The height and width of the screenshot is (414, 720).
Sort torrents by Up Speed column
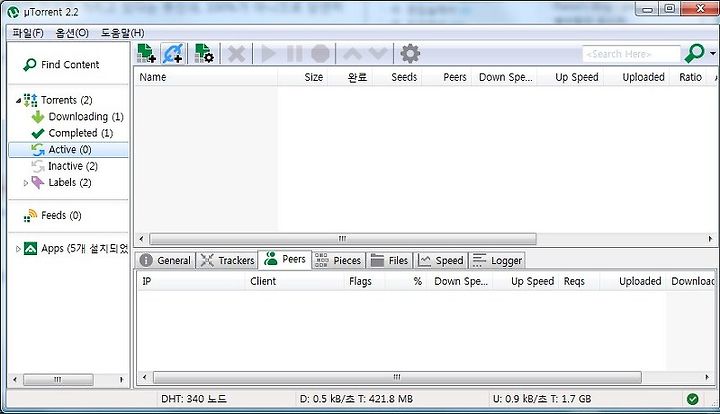tap(571, 77)
